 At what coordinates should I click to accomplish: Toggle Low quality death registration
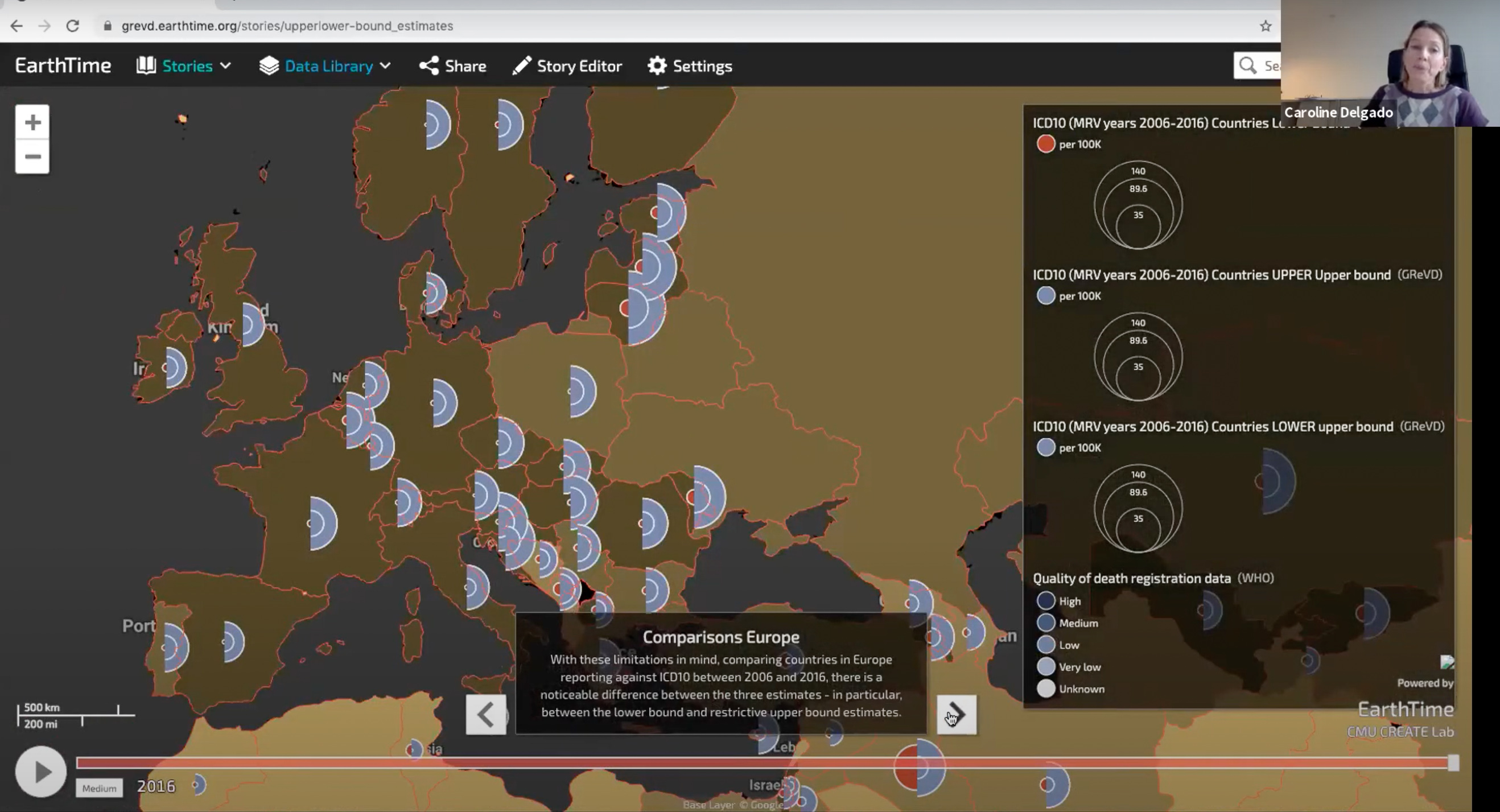pyautogui.click(x=1046, y=644)
